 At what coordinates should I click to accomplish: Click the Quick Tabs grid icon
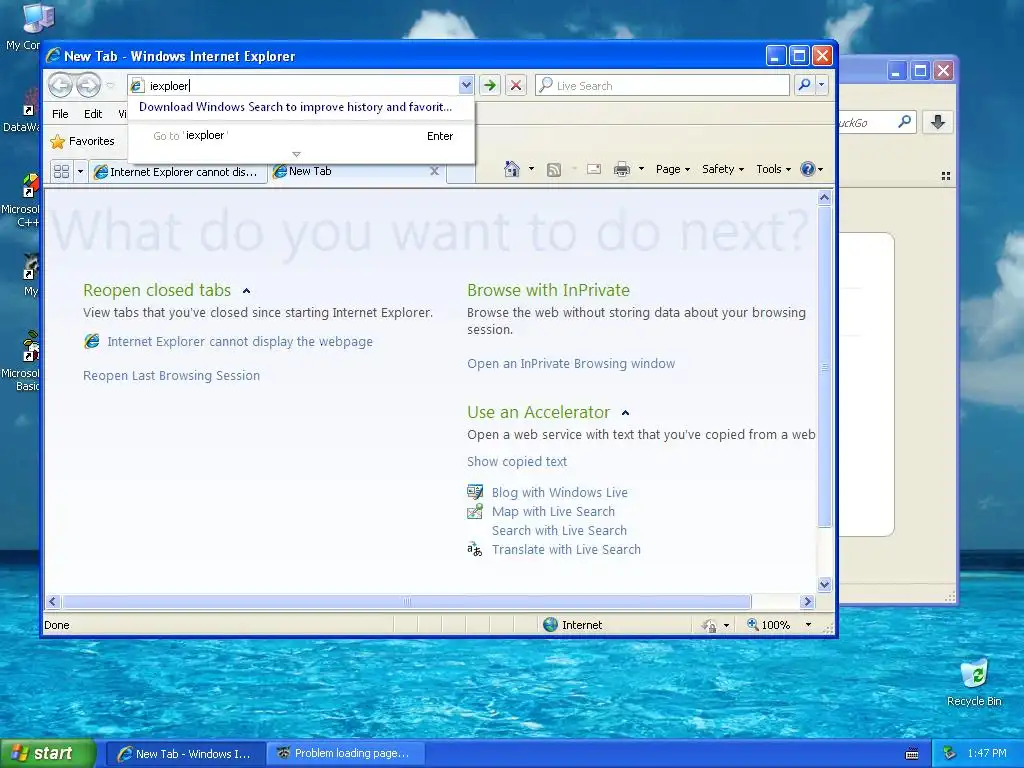pyautogui.click(x=61, y=172)
